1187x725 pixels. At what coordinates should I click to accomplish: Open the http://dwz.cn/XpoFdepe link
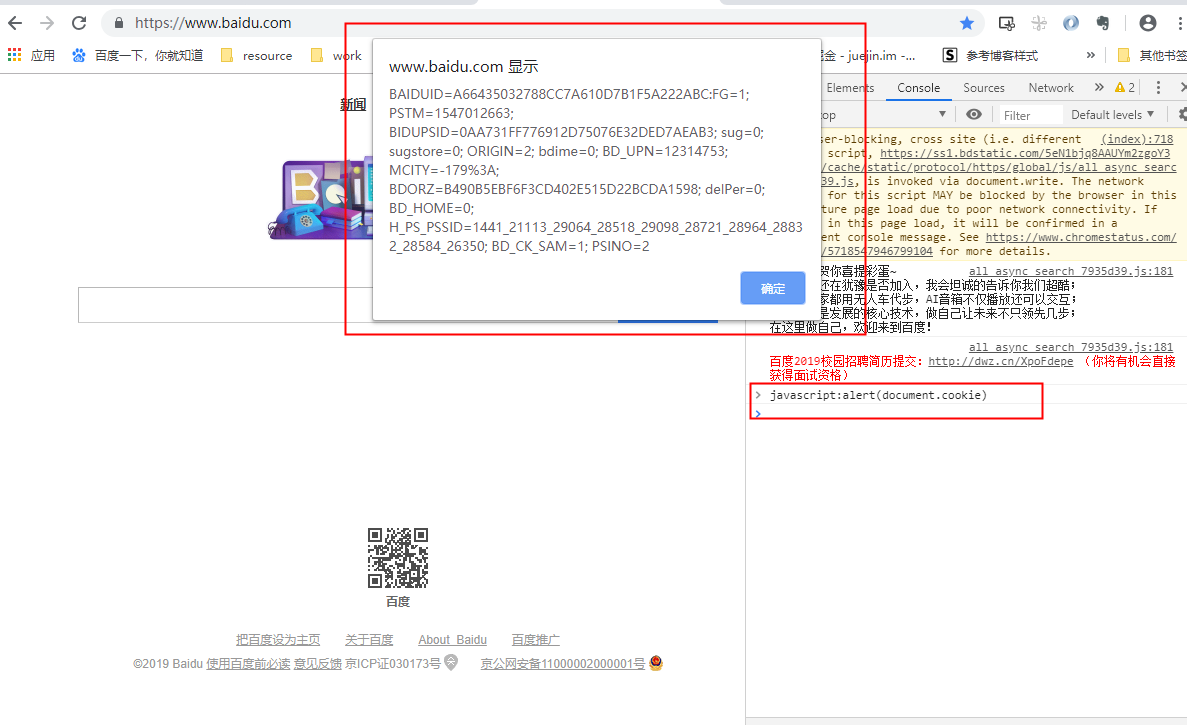tap(1000, 362)
